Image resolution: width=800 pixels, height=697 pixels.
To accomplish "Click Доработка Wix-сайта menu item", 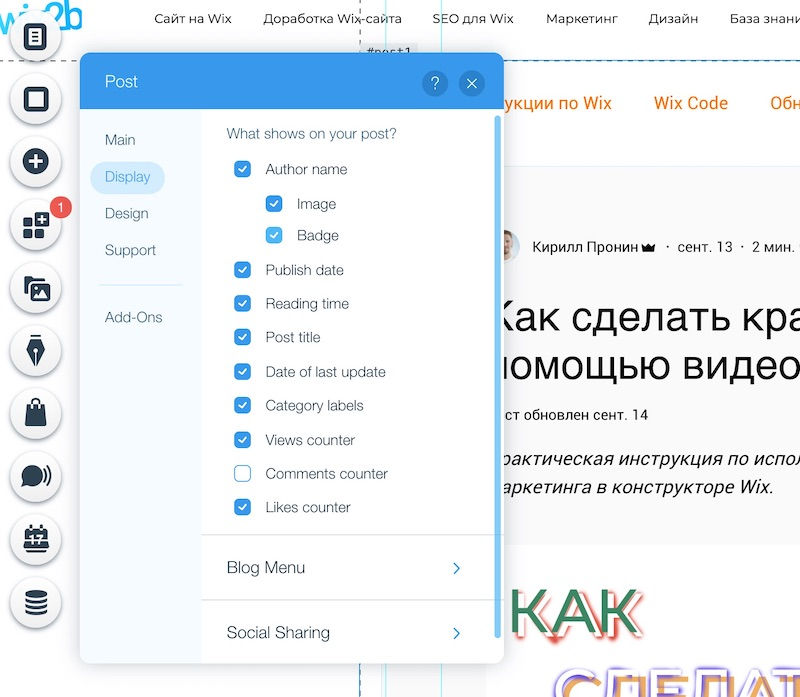I will click(x=332, y=19).
